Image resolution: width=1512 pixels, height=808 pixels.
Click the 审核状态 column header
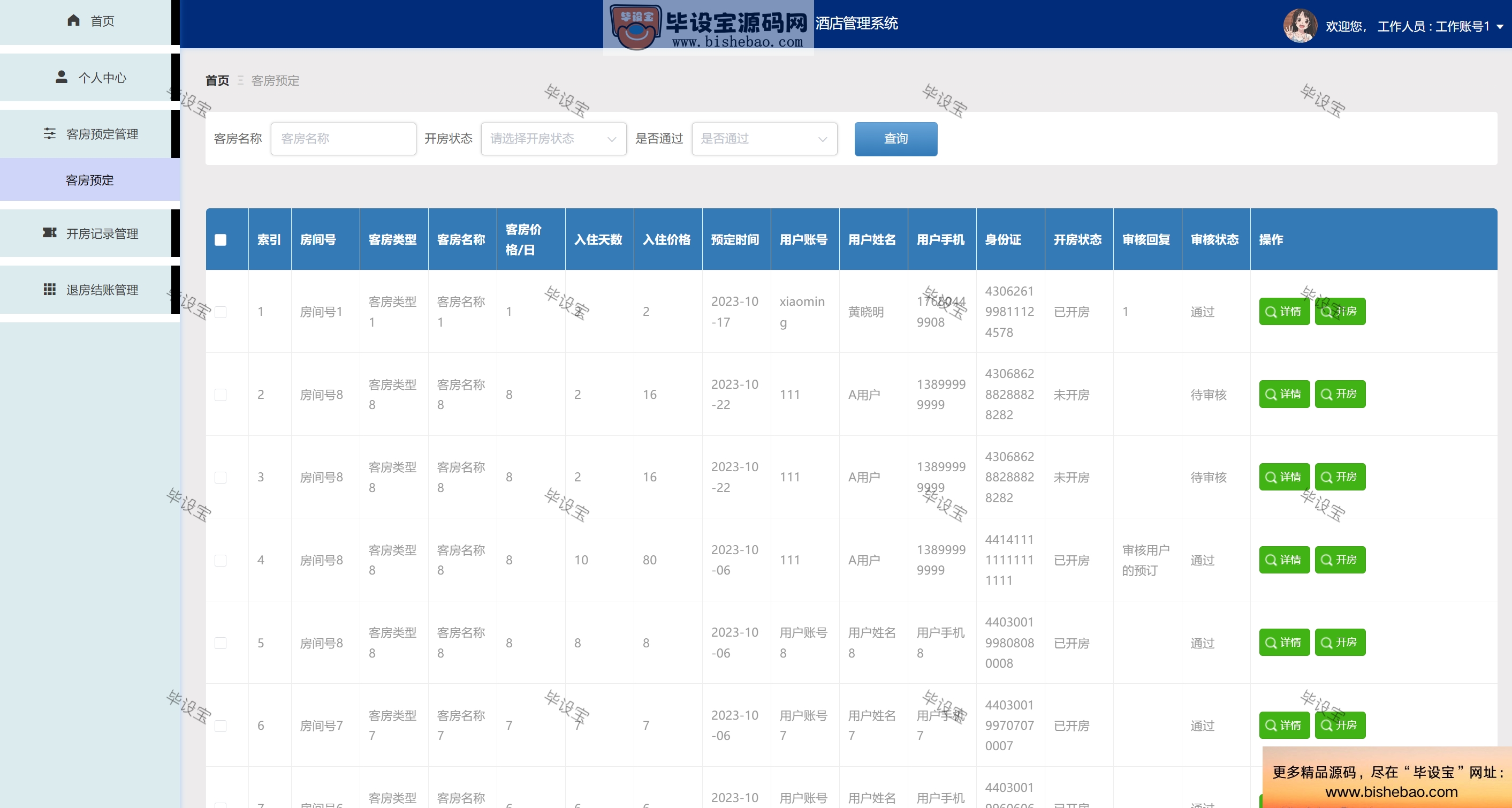point(1214,239)
